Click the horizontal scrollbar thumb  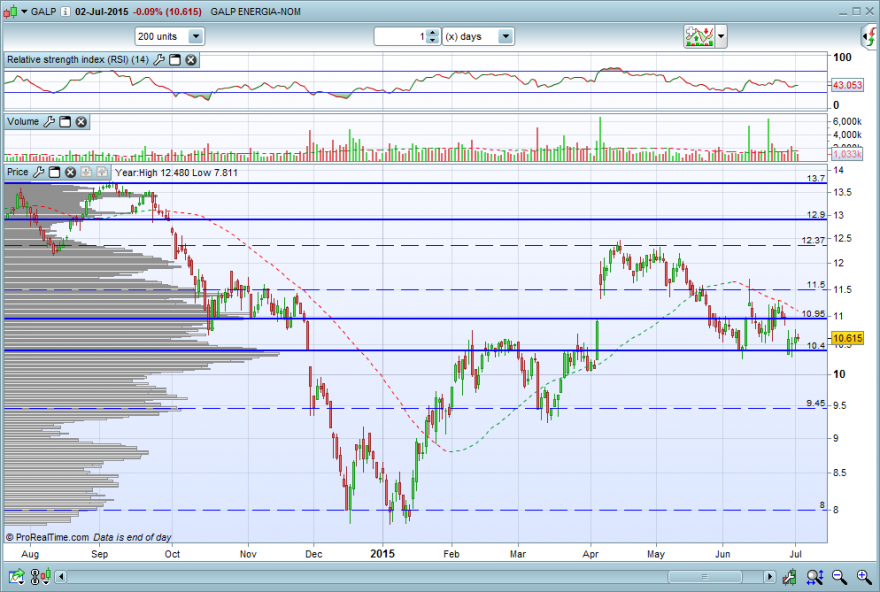coord(705,576)
